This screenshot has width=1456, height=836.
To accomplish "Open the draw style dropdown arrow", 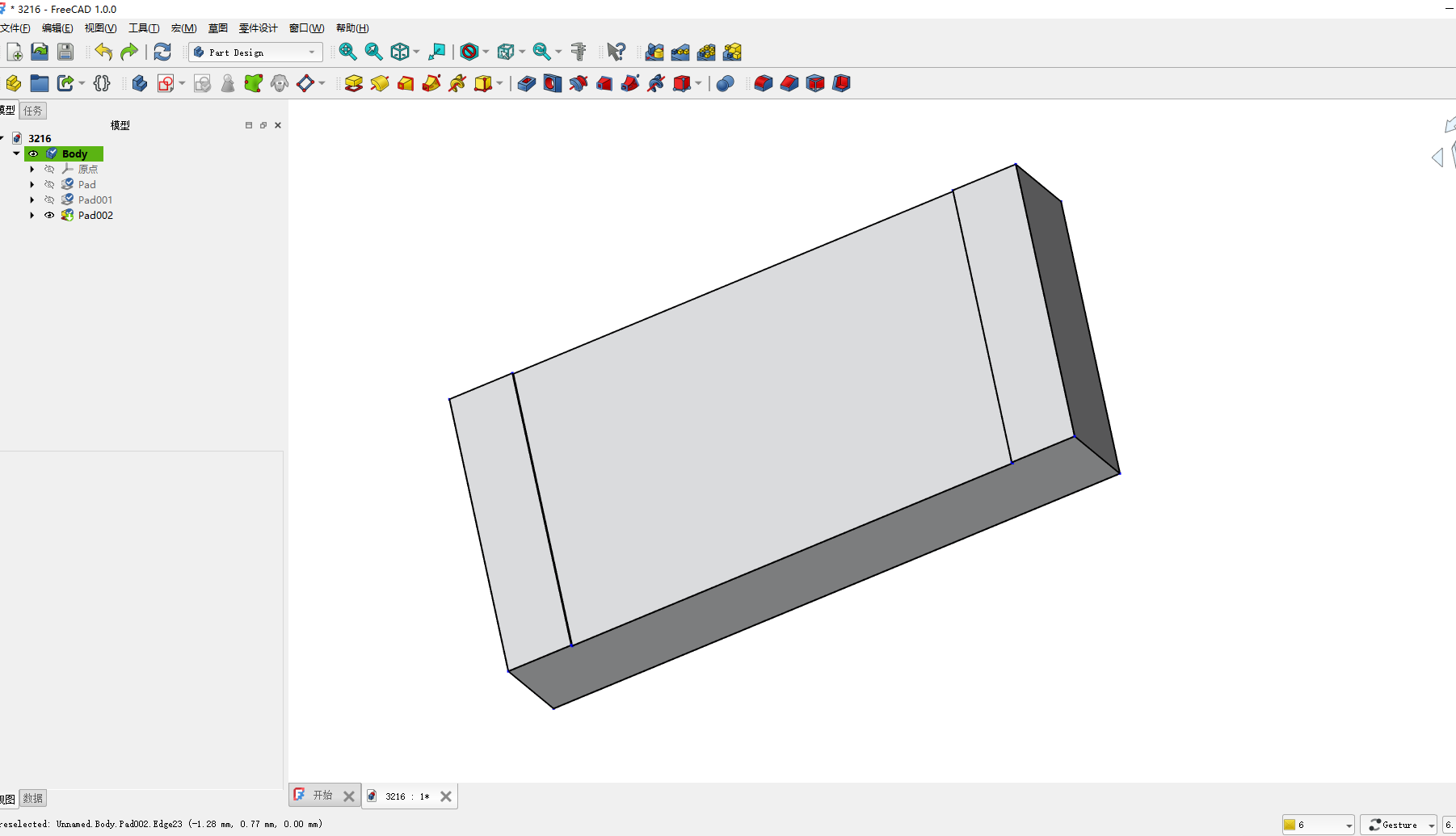I will click(x=486, y=52).
